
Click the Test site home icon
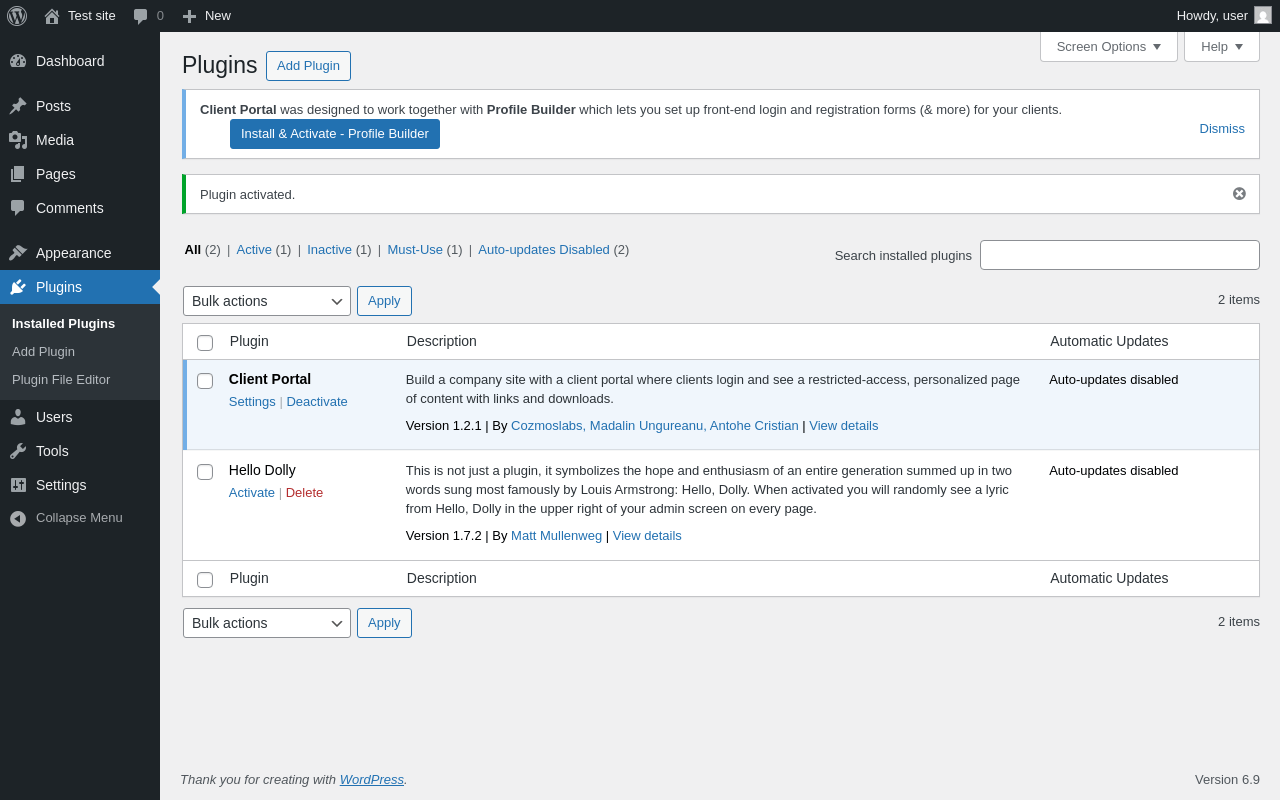(52, 16)
